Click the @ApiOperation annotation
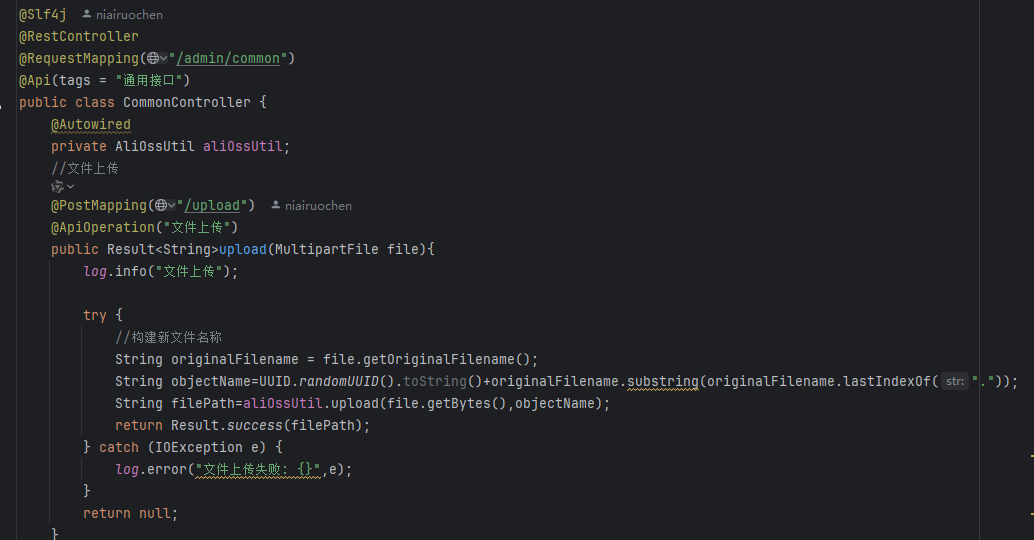This screenshot has width=1034, height=540. coord(103,227)
